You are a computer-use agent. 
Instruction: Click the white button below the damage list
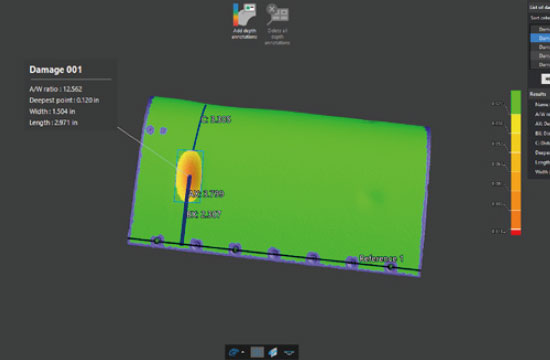(x=545, y=79)
